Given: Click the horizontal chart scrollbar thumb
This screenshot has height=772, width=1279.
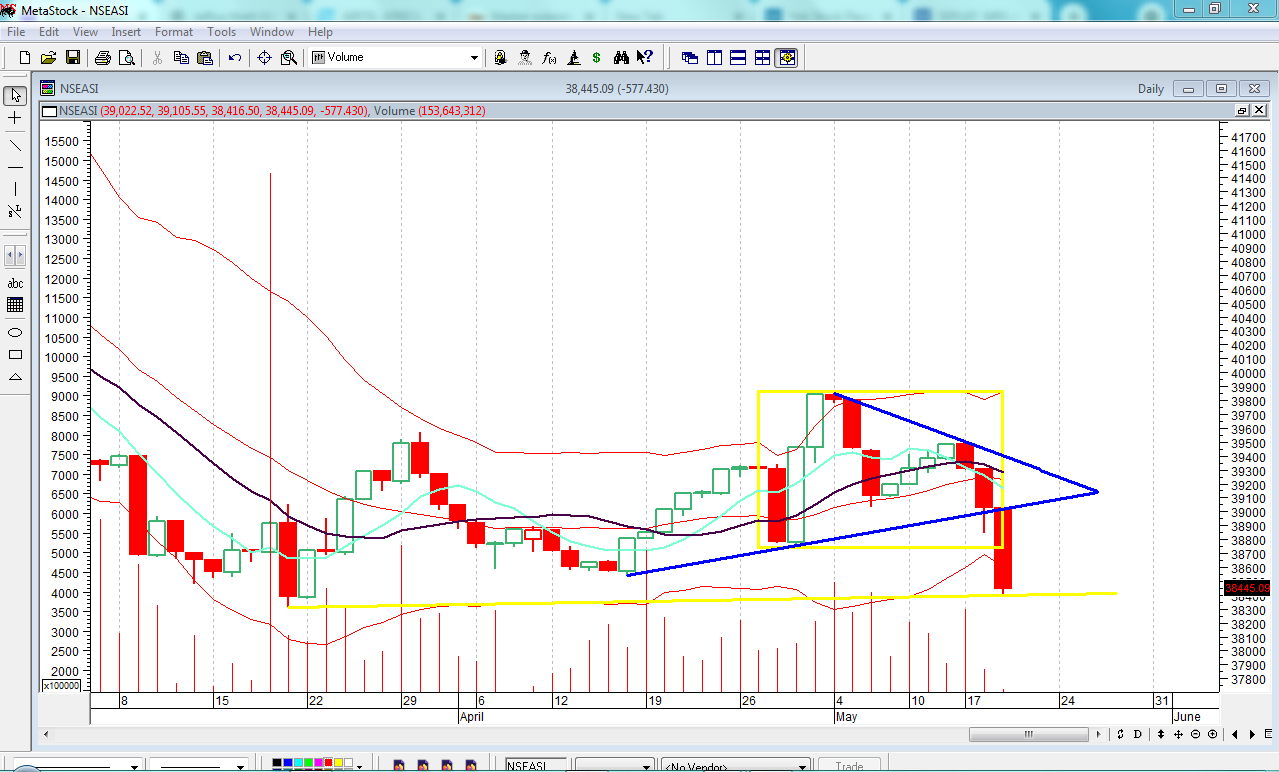Looking at the screenshot, I should tap(1028, 735).
